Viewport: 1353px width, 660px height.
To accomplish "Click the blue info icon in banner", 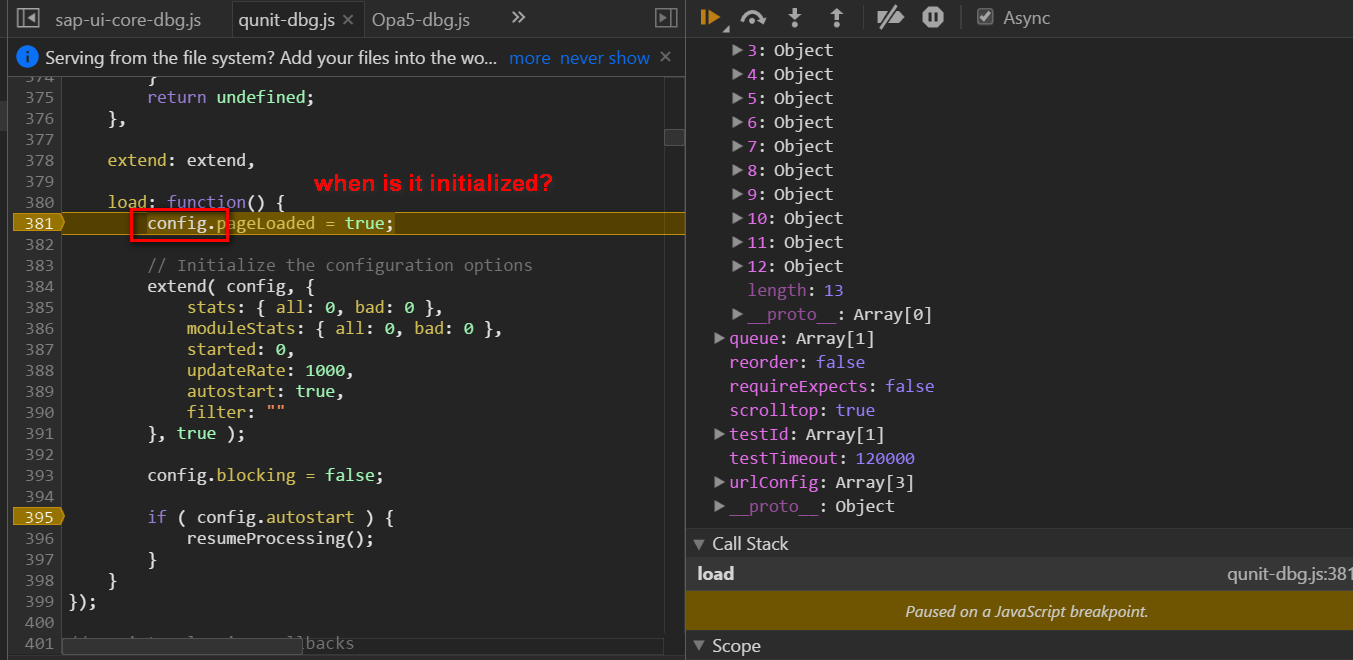I will [28, 57].
